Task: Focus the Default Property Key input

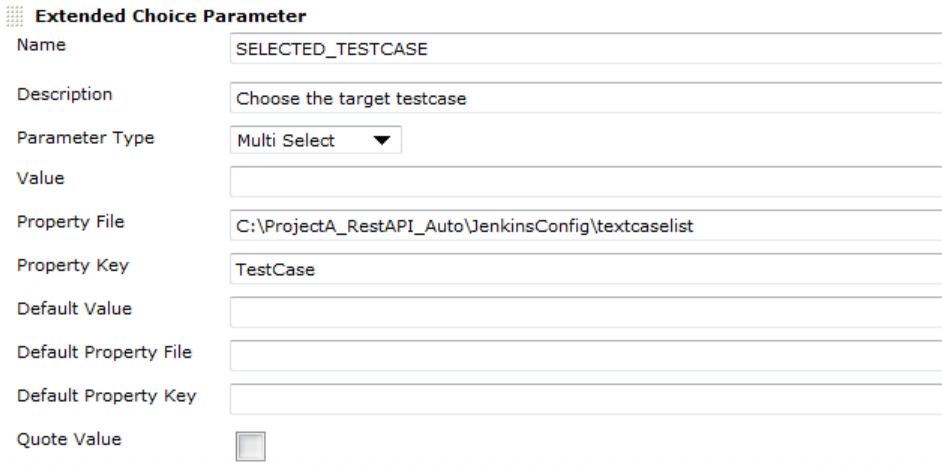Action: coord(585,398)
